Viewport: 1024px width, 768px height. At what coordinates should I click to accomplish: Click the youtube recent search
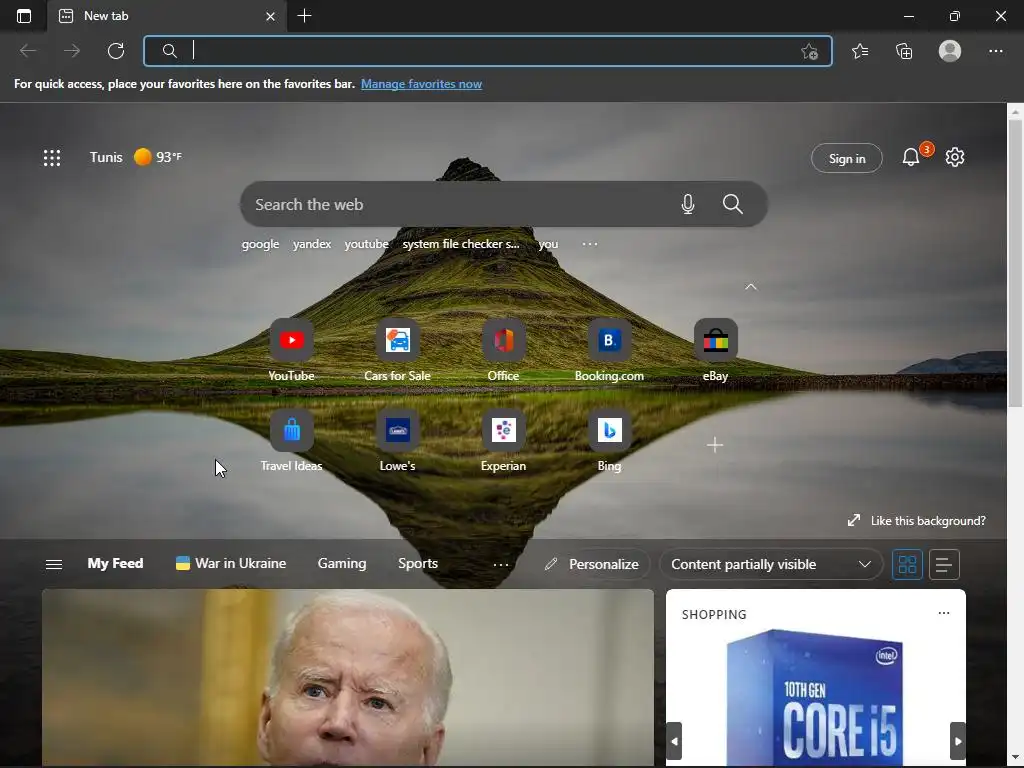[366, 244]
